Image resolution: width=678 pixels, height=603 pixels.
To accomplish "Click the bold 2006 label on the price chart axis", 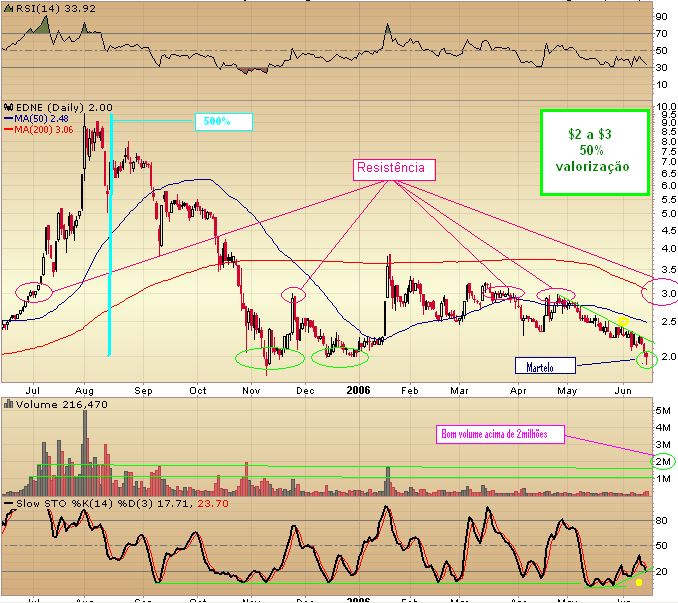I will click(358, 390).
